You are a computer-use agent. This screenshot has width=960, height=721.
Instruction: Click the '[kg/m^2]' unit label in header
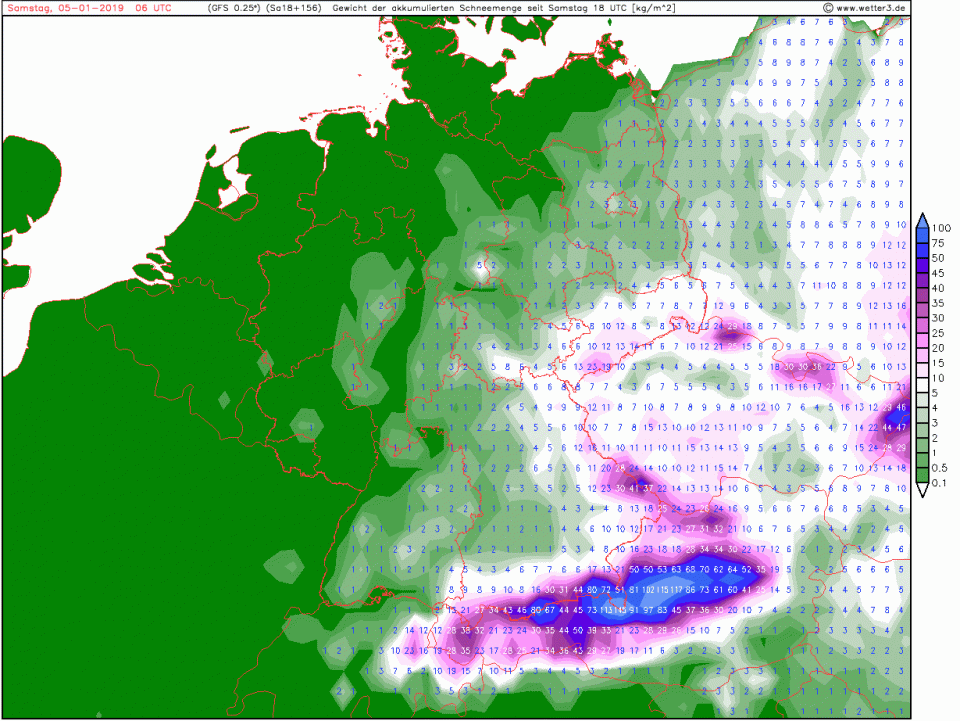[x=643, y=8]
